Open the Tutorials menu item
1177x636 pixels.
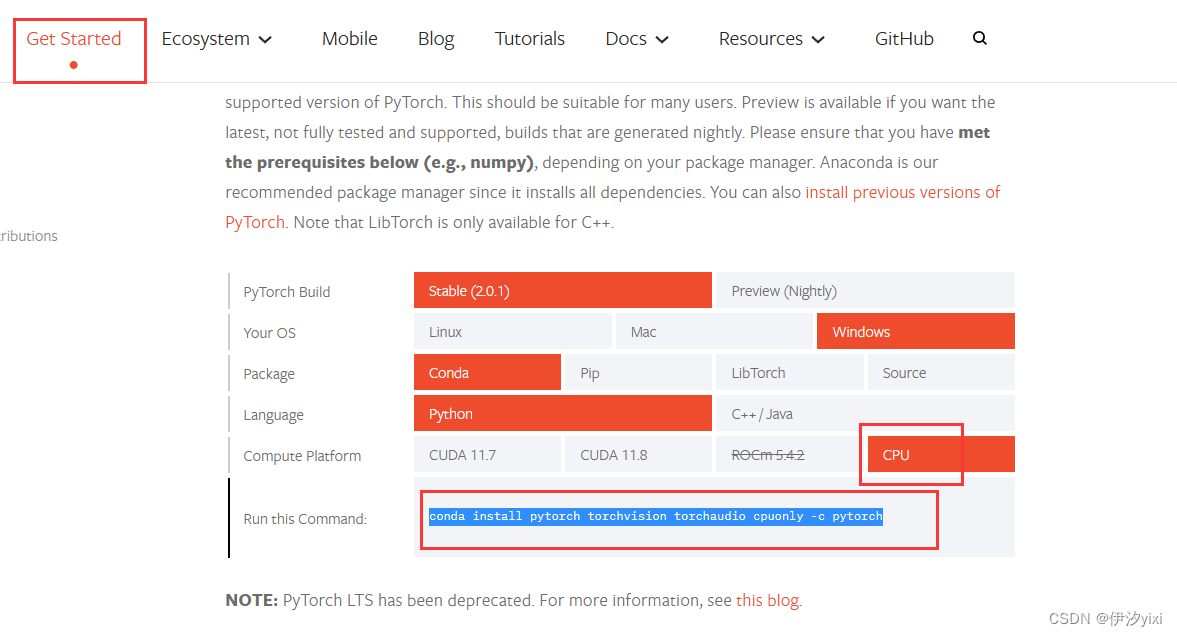coord(530,38)
